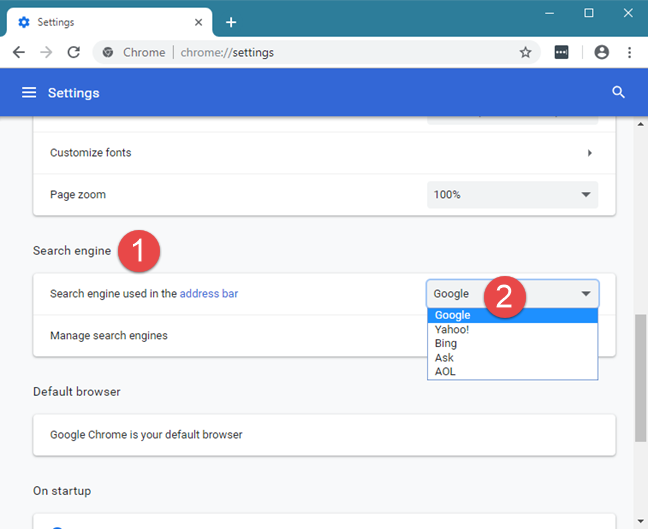Image resolution: width=648 pixels, height=529 pixels.
Task: Choose Yahoo! as search engine
Action: click(512, 329)
